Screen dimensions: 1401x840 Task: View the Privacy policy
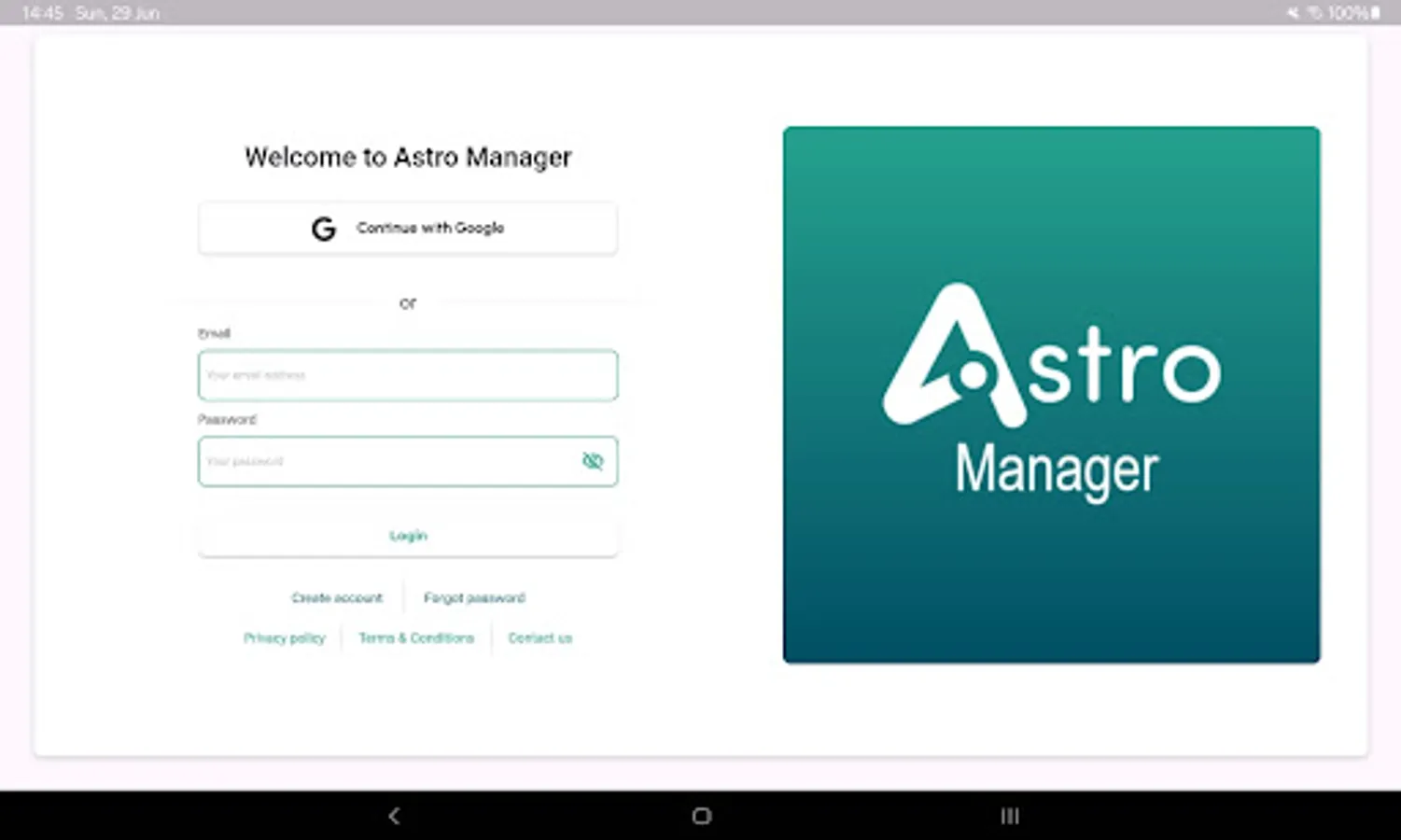coord(285,637)
